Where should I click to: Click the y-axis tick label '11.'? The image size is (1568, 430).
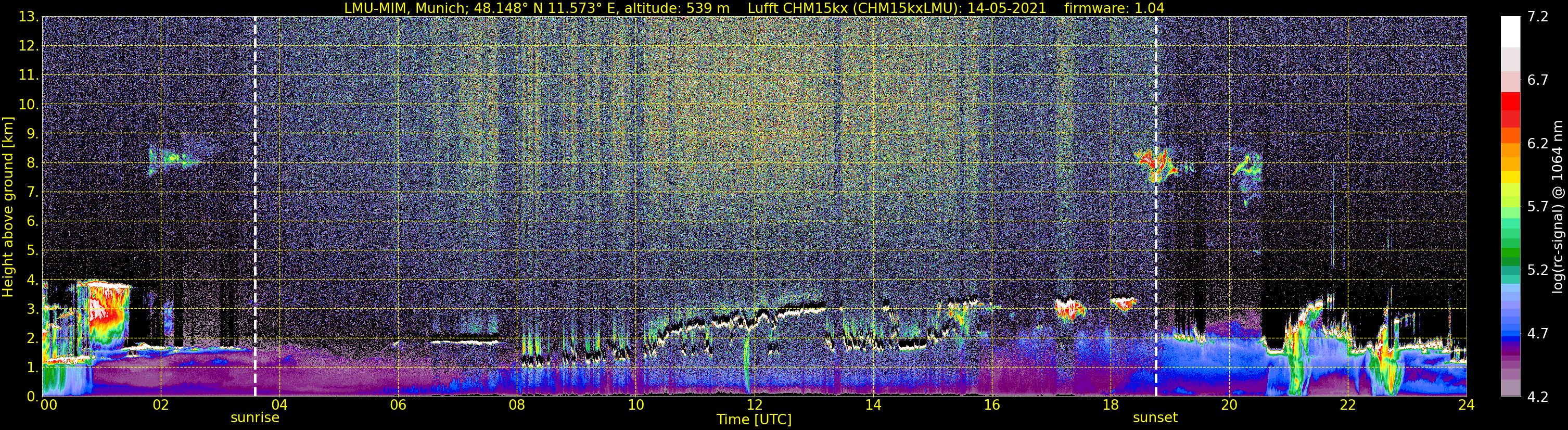click(28, 75)
